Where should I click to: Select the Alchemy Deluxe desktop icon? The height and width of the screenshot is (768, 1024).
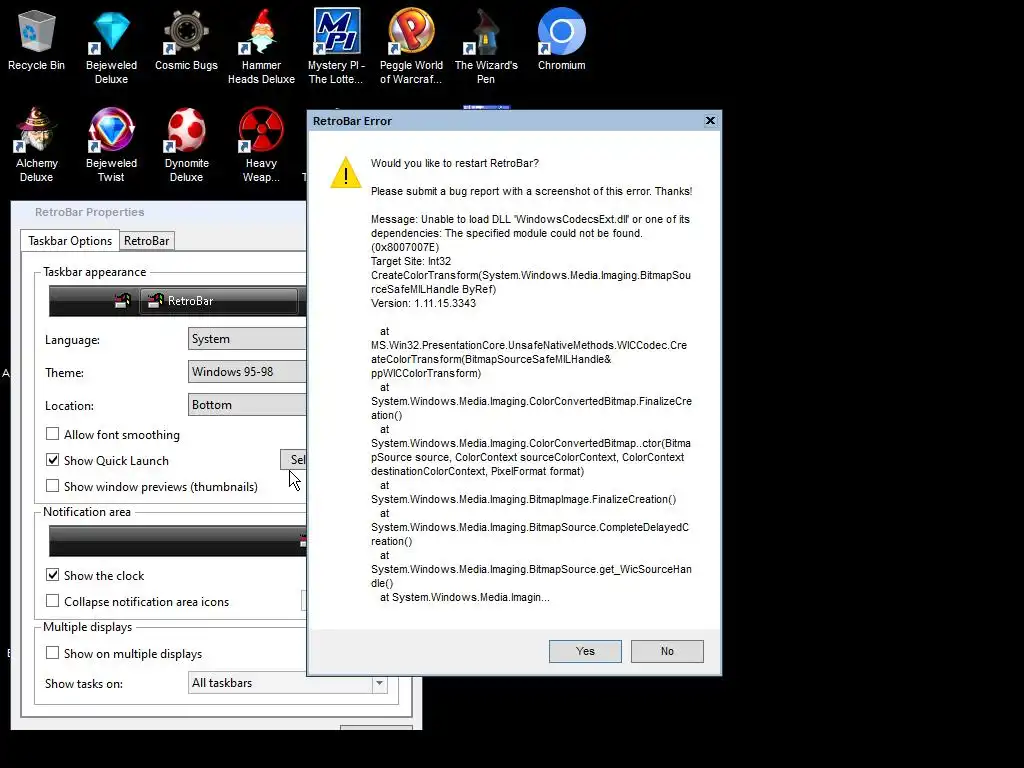tap(37, 145)
